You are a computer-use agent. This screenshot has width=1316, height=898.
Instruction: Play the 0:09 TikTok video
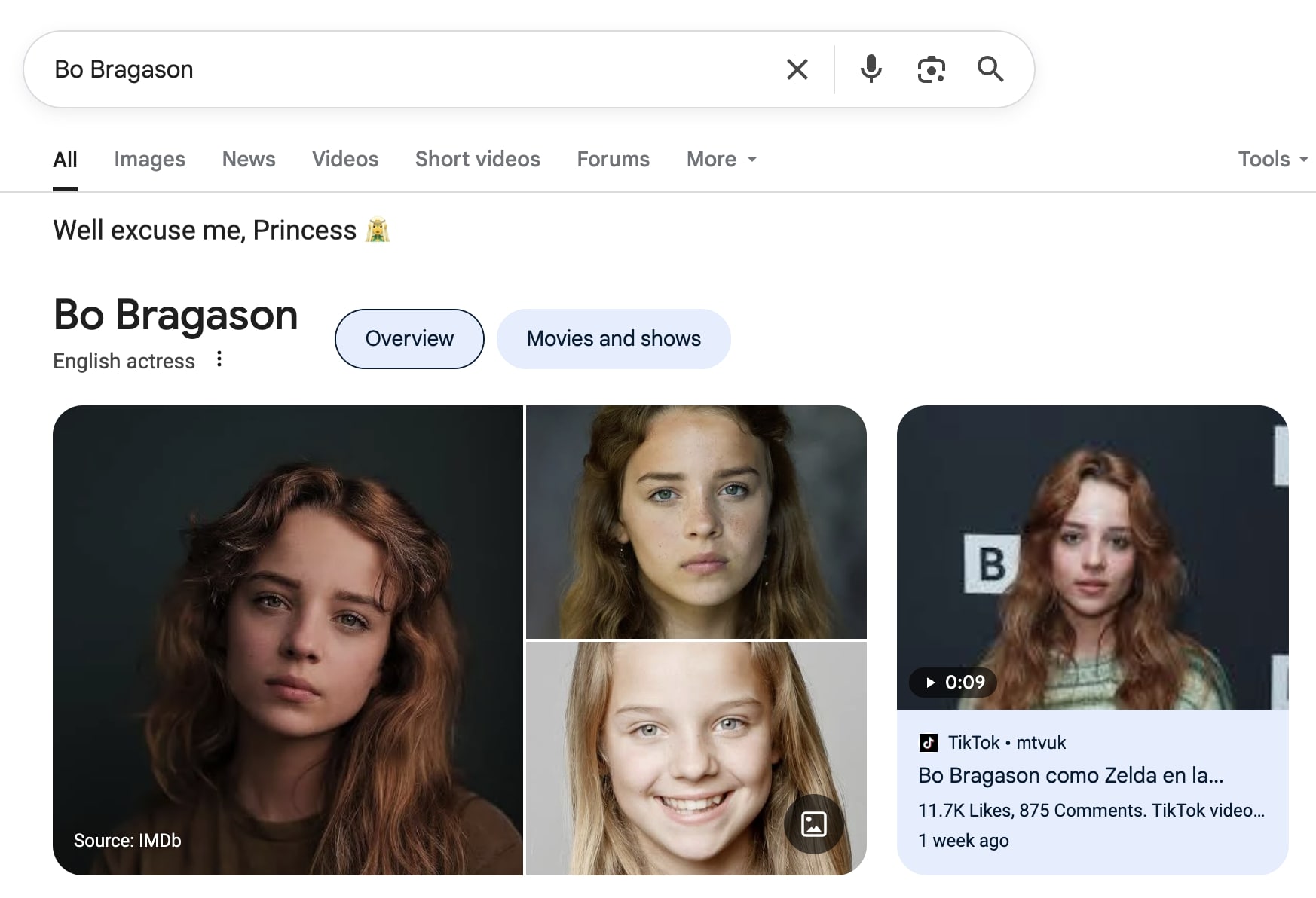point(953,683)
